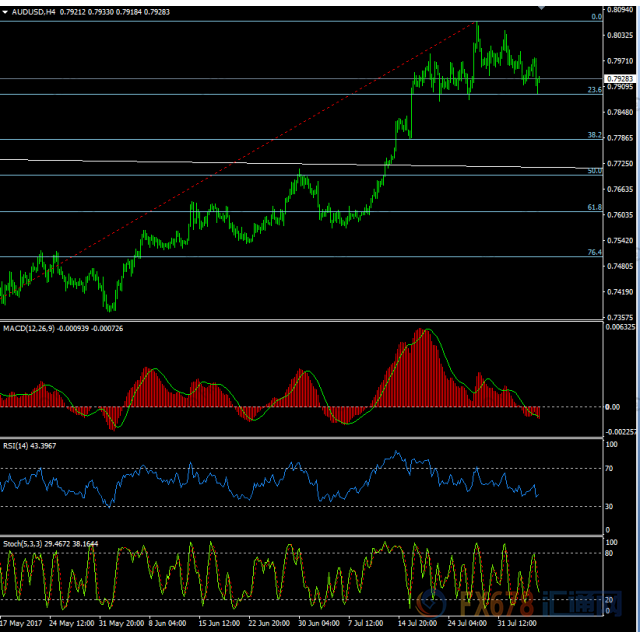Click the chart shift triangle marker at top
Viewport: 640px width, 640px height.
[x=543, y=6]
